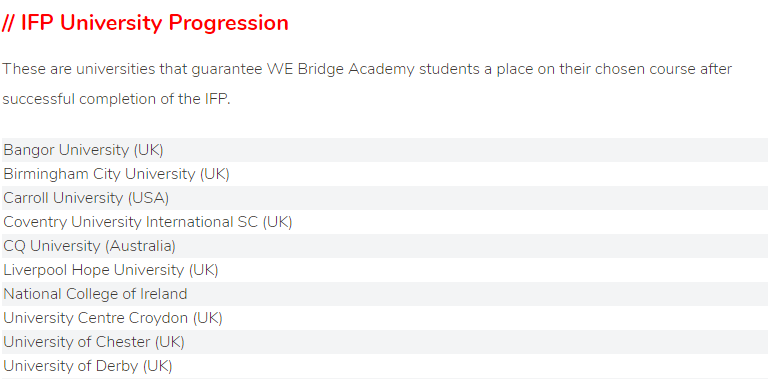771x387 pixels.
Task: Click the introductory paragraph about guaranteed places
Action: [367, 84]
